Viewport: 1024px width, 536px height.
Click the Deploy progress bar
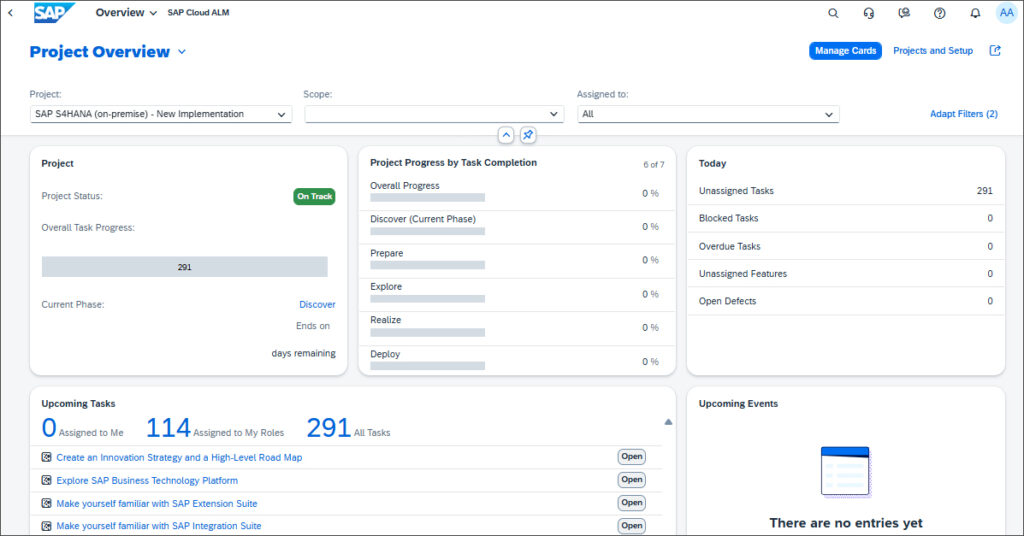click(428, 366)
